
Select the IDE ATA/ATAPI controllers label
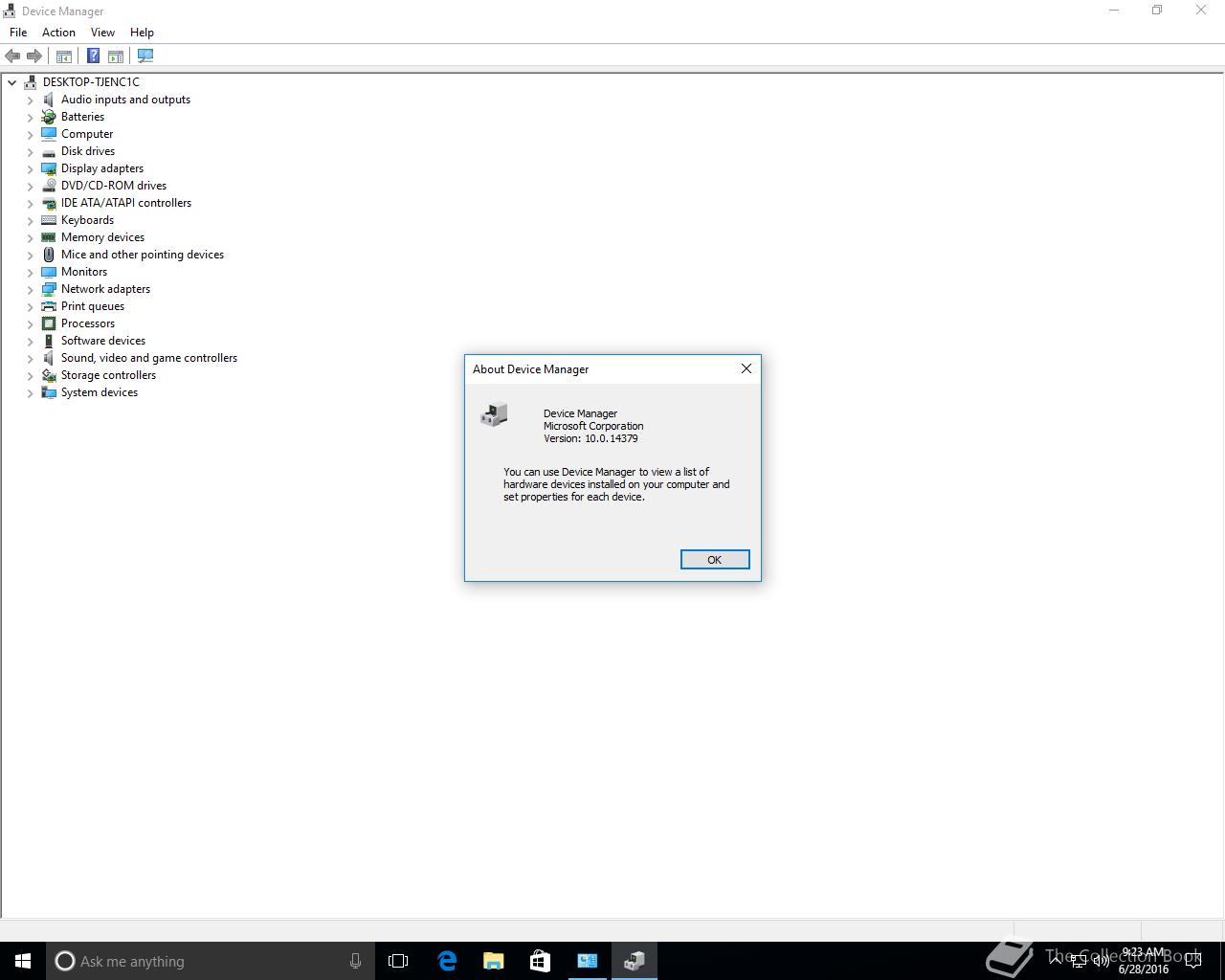coord(126,203)
